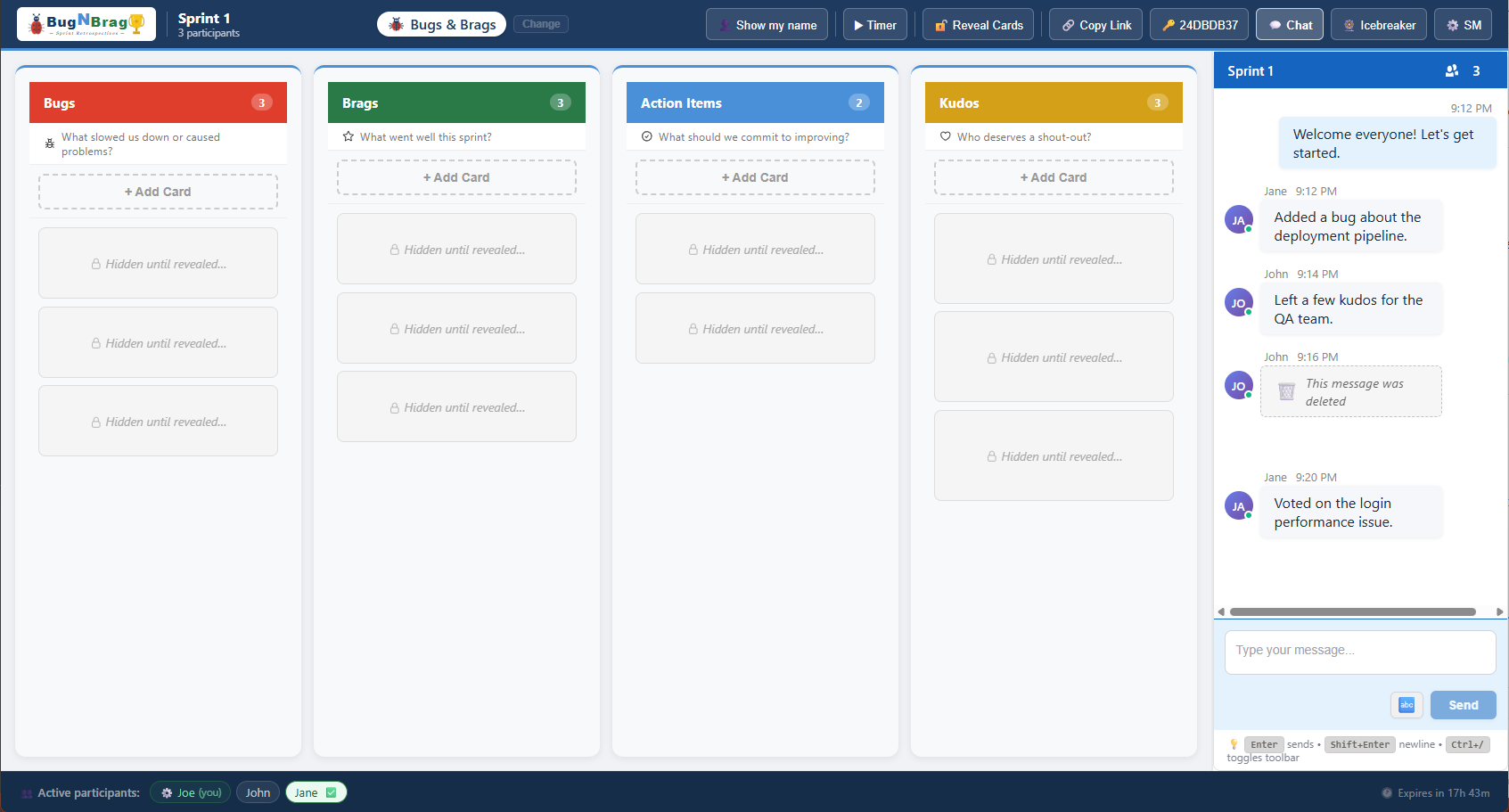Select the Kudos column header
This screenshot has height=812, width=1509.
pyautogui.click(x=1054, y=103)
